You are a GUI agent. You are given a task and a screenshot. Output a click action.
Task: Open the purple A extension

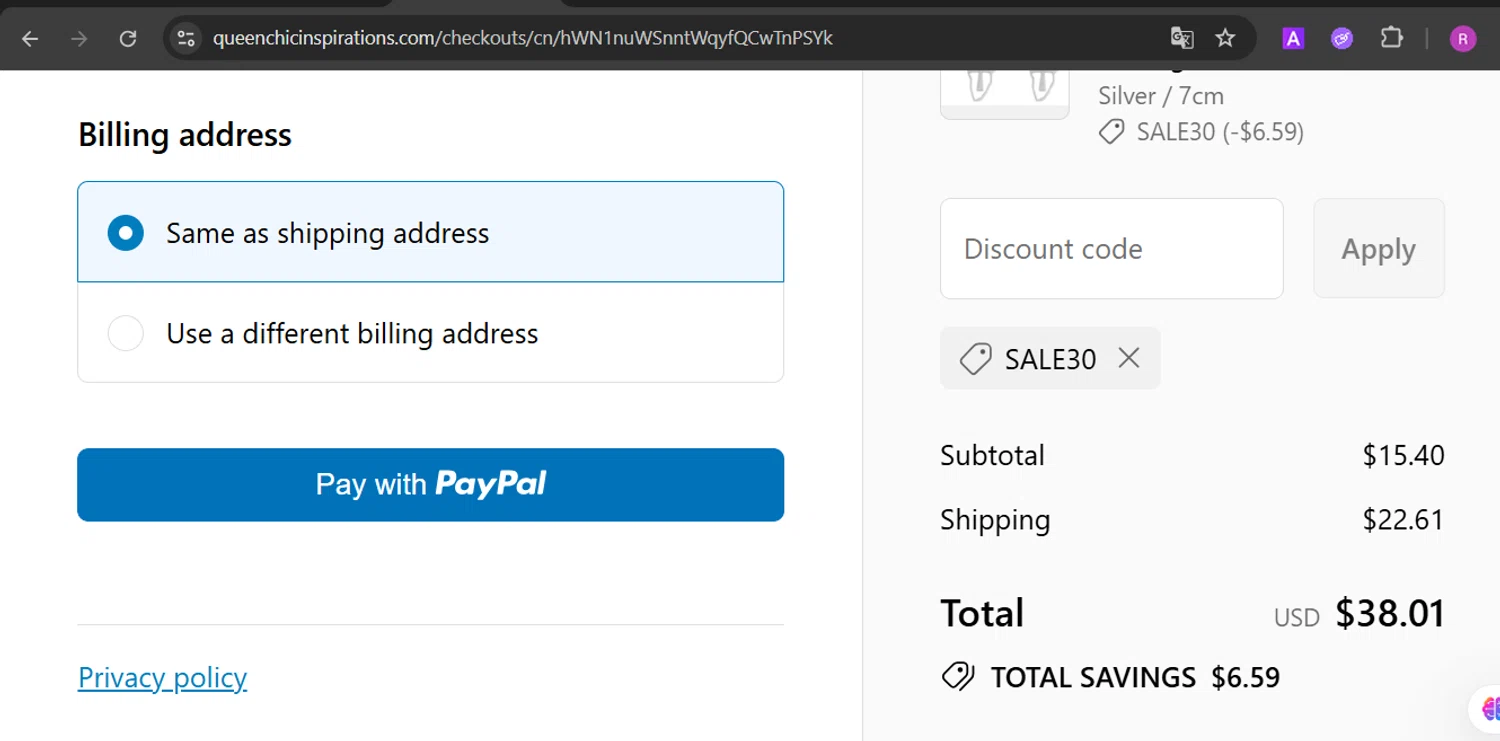pyautogui.click(x=1293, y=39)
